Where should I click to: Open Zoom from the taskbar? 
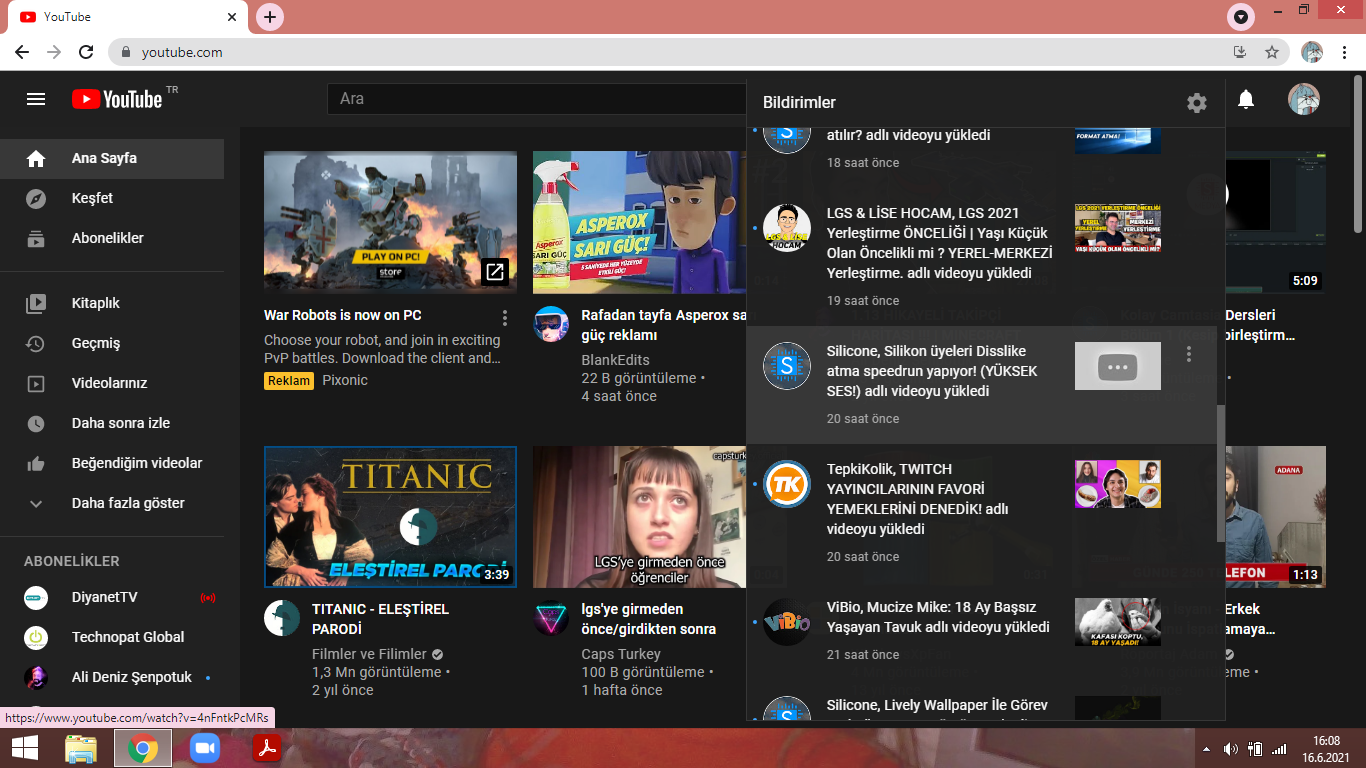point(205,748)
